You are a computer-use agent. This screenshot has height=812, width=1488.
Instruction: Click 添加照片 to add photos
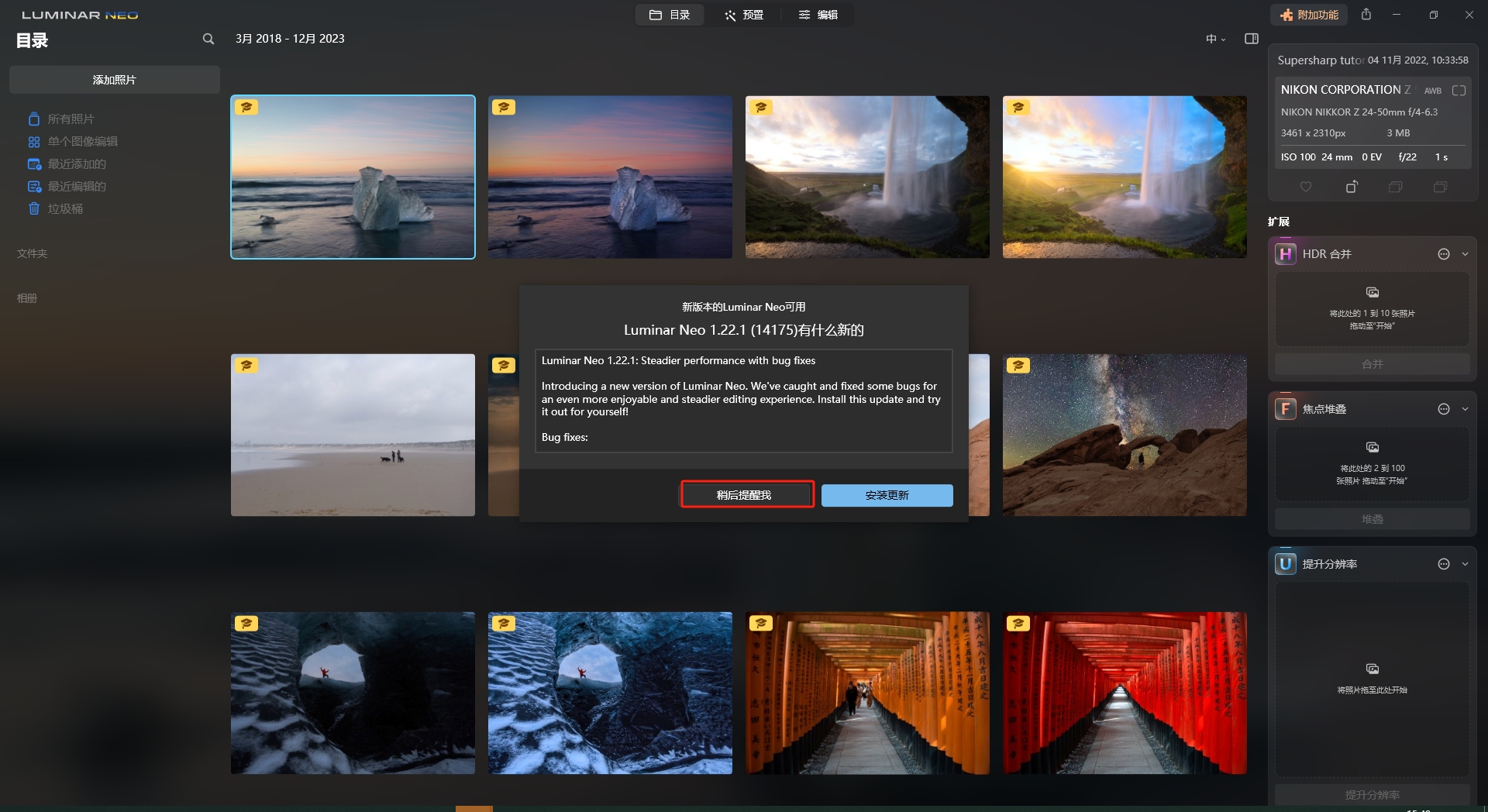115,80
